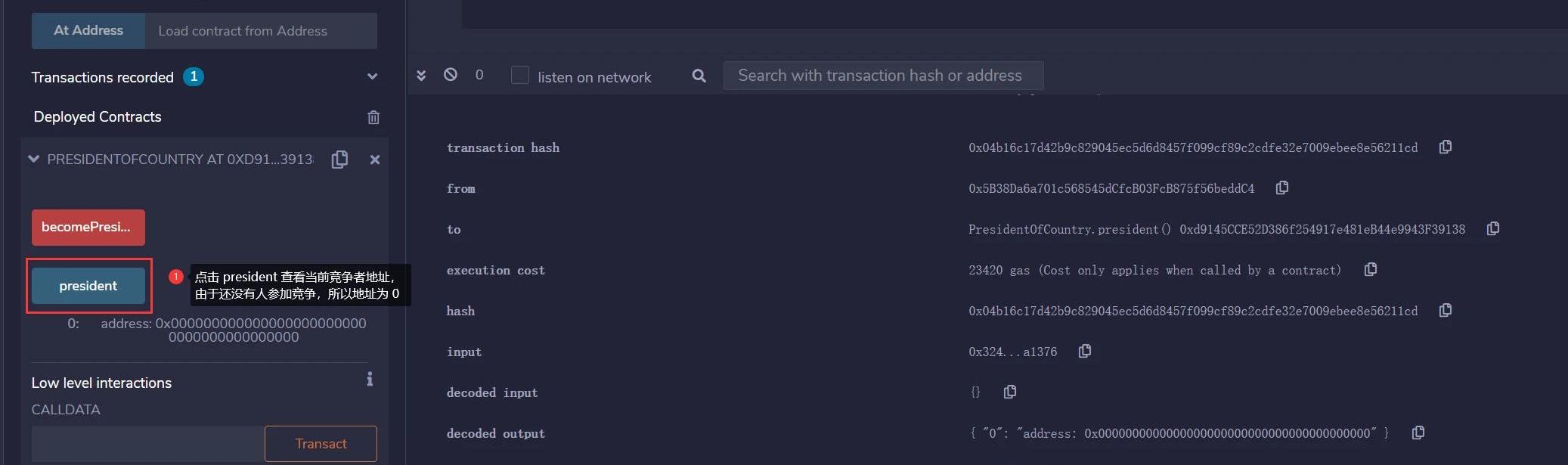This screenshot has width=1568, height=465.
Task: Copy the PresidentOfCountry contract address
Action: pyautogui.click(x=339, y=160)
